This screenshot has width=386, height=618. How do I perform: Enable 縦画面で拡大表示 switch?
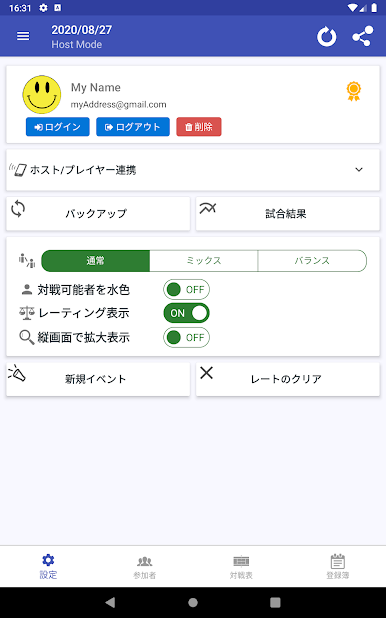186,337
